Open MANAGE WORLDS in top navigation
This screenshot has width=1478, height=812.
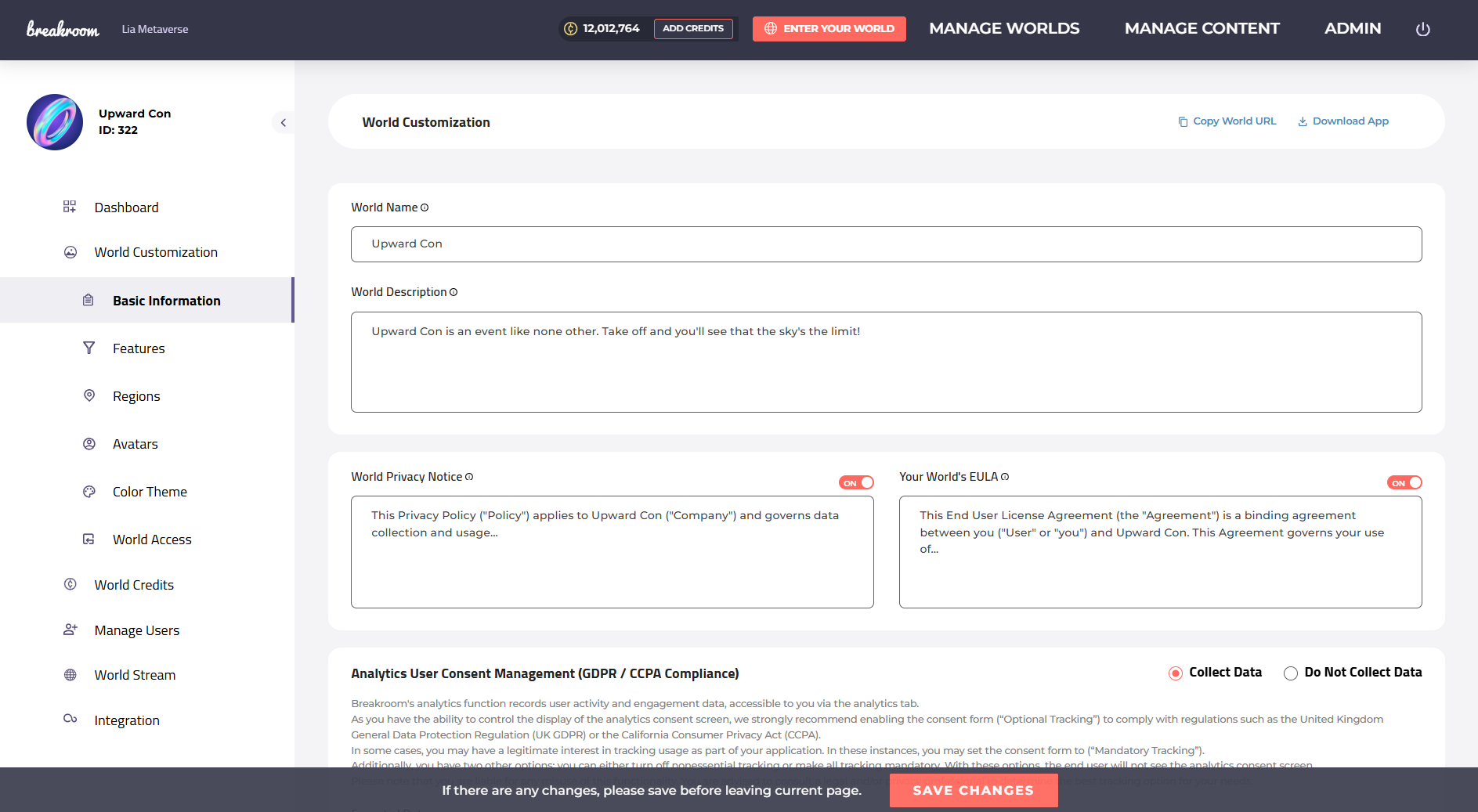click(x=1004, y=29)
